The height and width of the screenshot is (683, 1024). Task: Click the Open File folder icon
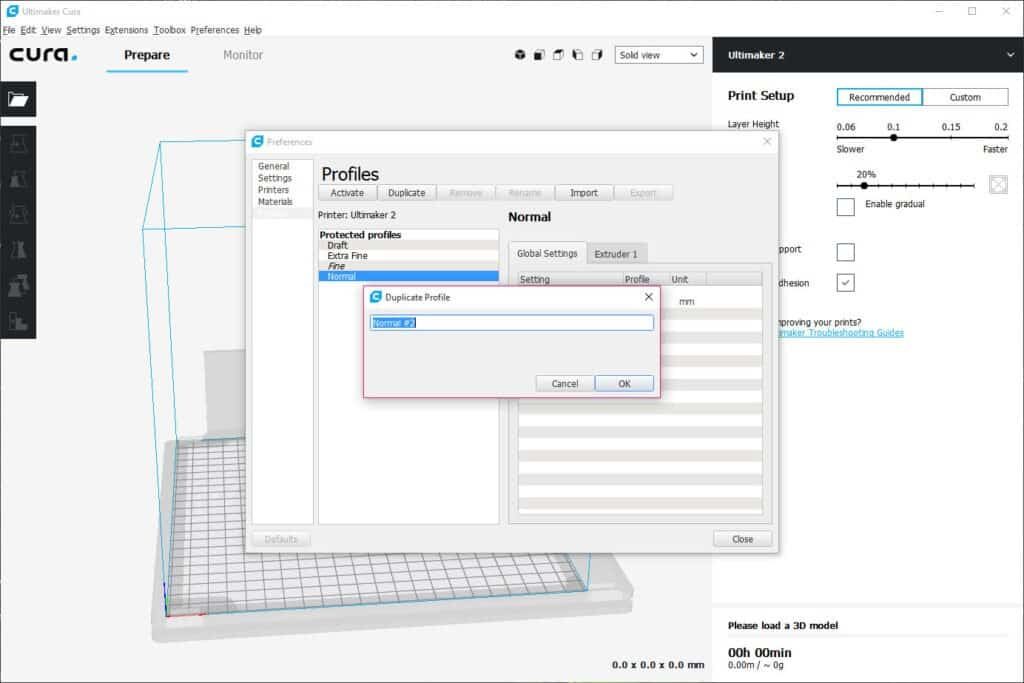click(x=18, y=99)
